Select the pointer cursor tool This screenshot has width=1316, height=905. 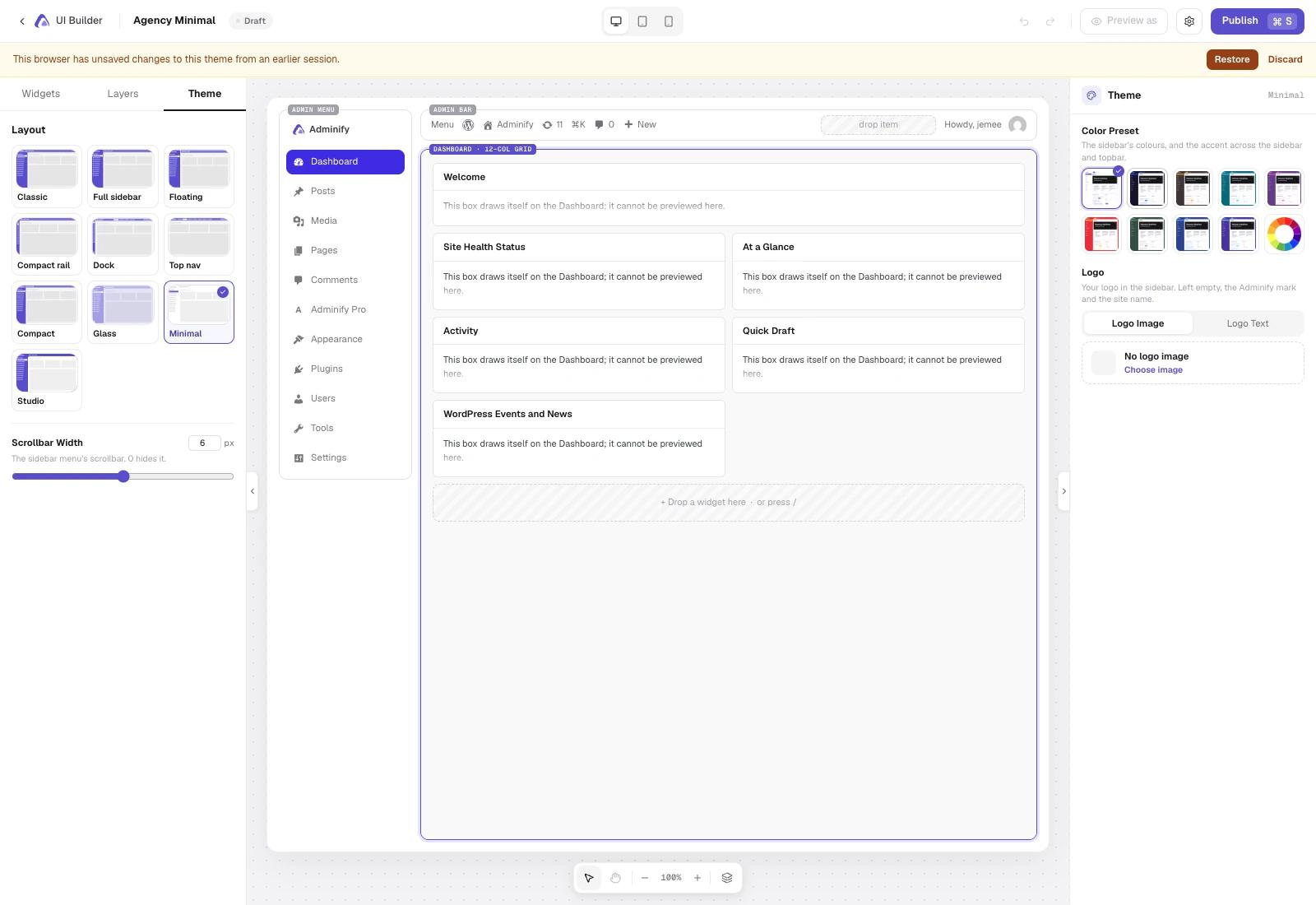click(x=589, y=878)
